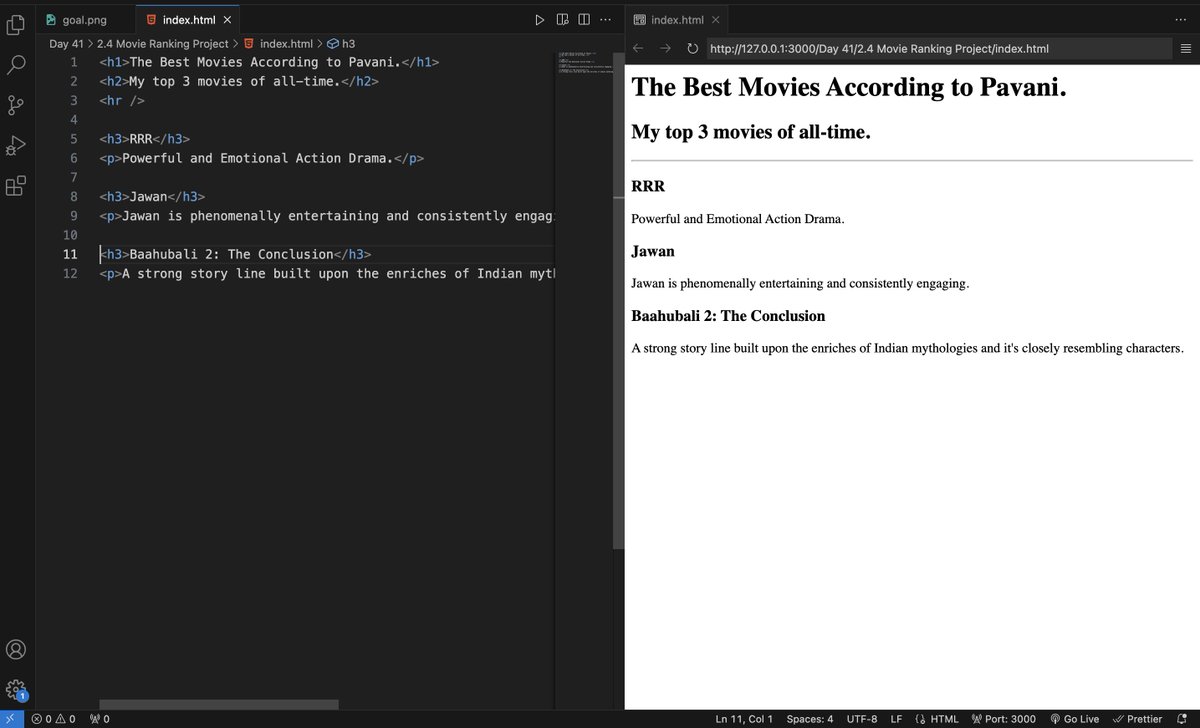Change end of line sequence LF

tap(896, 718)
